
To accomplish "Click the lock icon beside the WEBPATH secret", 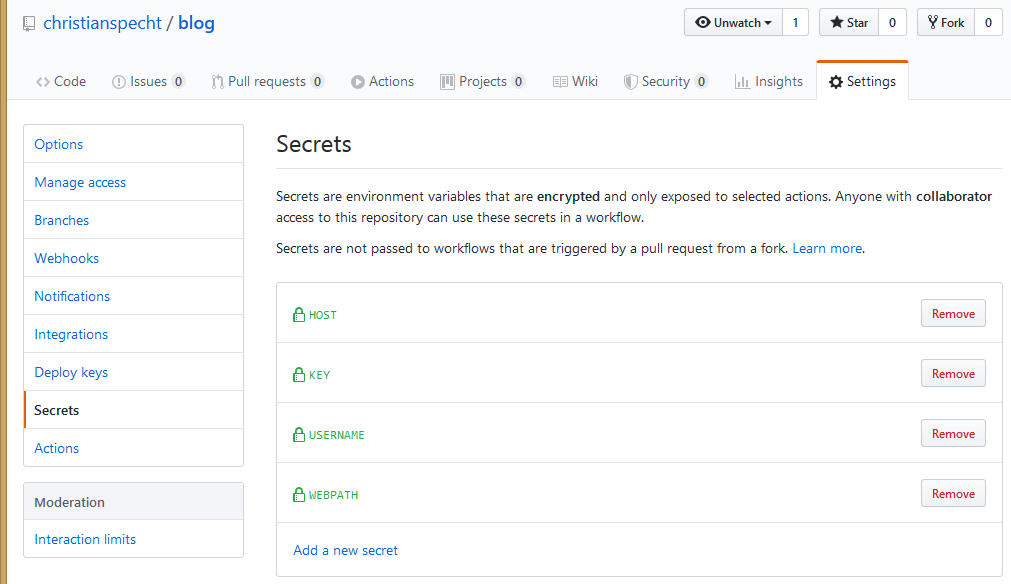I will coord(298,494).
